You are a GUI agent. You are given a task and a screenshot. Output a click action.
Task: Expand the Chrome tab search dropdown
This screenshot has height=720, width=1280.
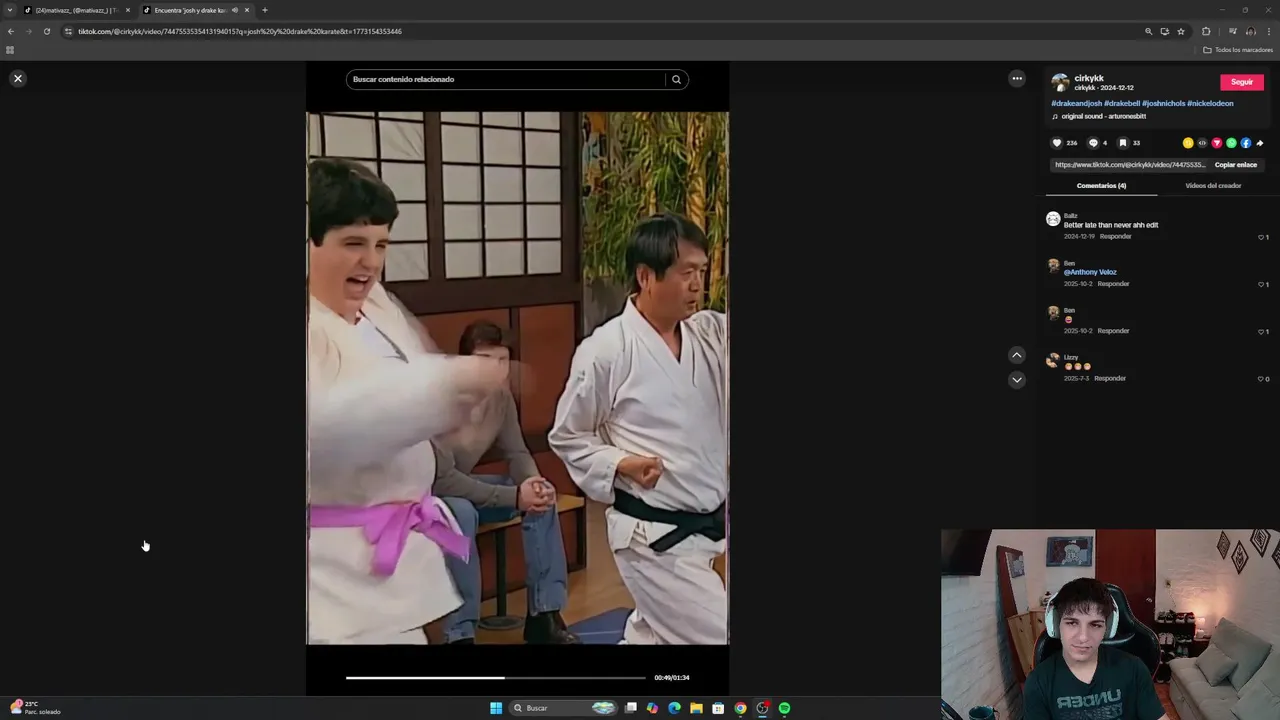coord(10,10)
